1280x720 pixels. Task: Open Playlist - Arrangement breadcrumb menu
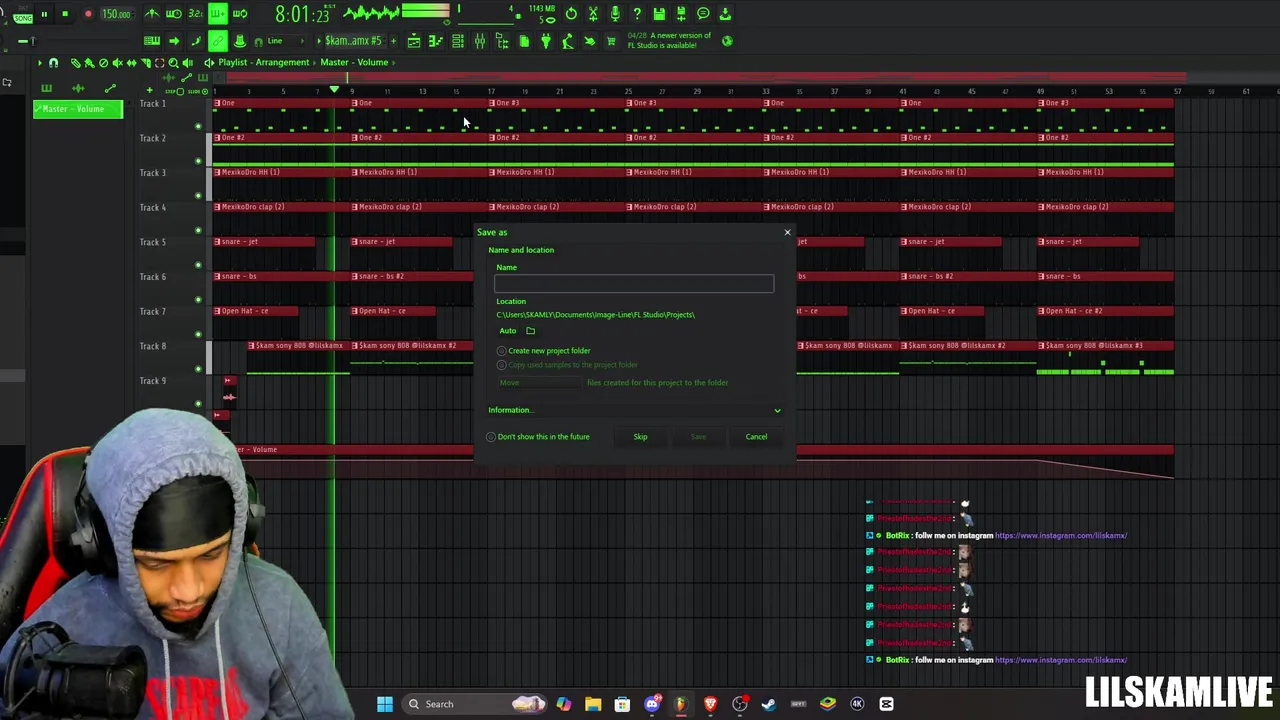(264, 62)
